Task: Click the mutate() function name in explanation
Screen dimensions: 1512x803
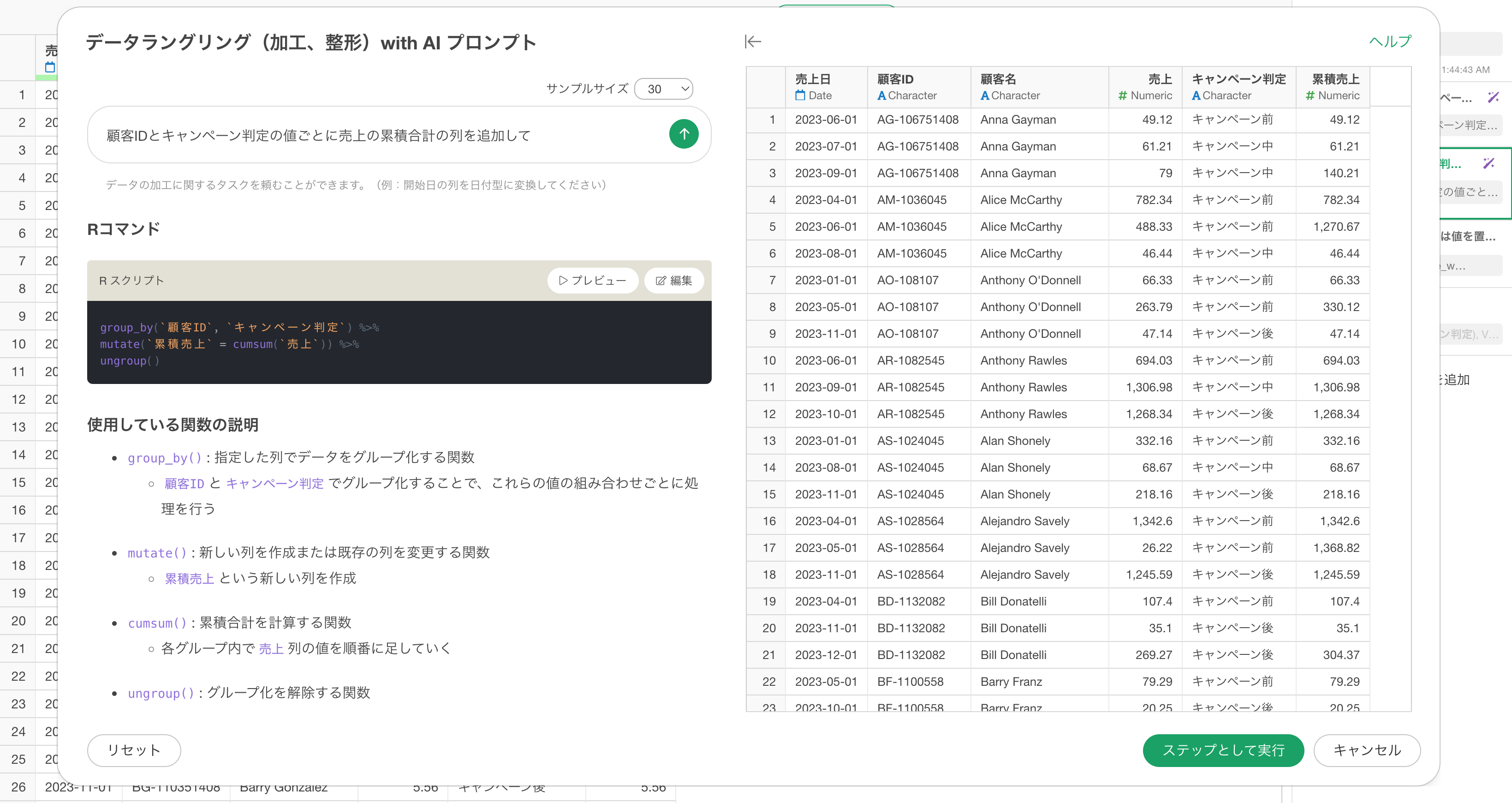Action: (157, 553)
